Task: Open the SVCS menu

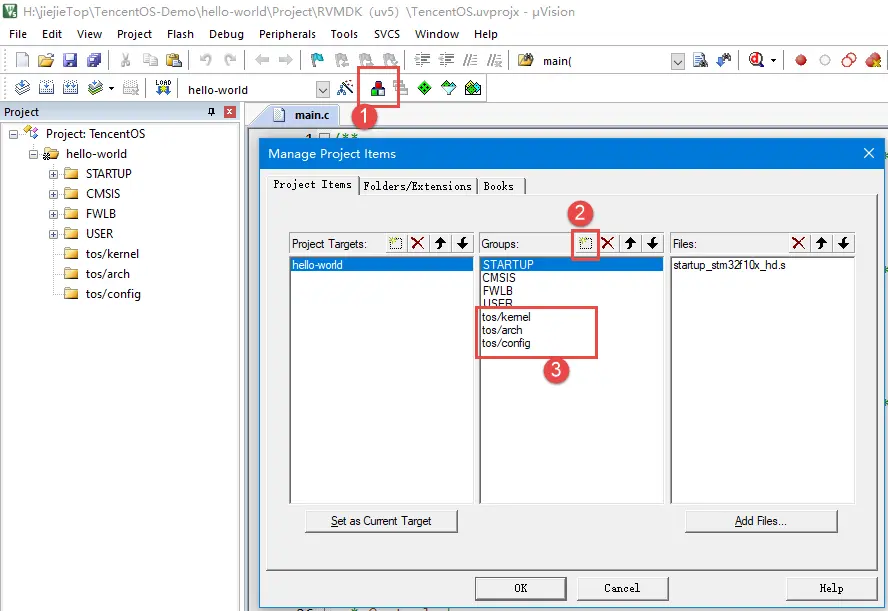Action: [x=387, y=34]
